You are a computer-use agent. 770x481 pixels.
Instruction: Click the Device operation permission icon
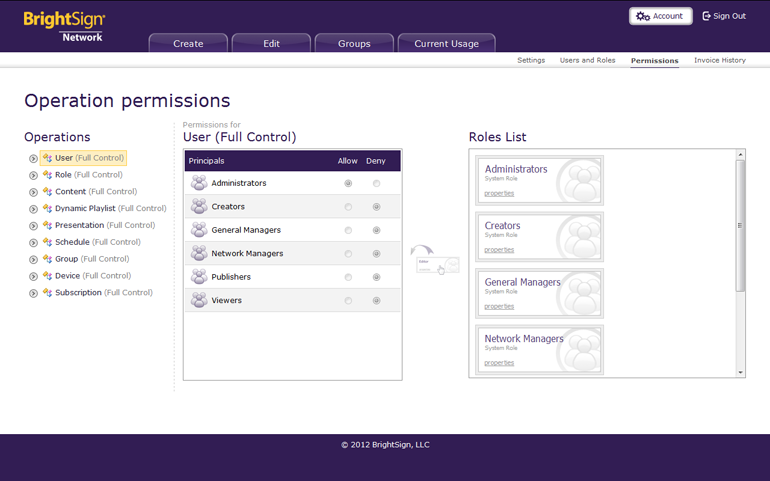[47, 276]
